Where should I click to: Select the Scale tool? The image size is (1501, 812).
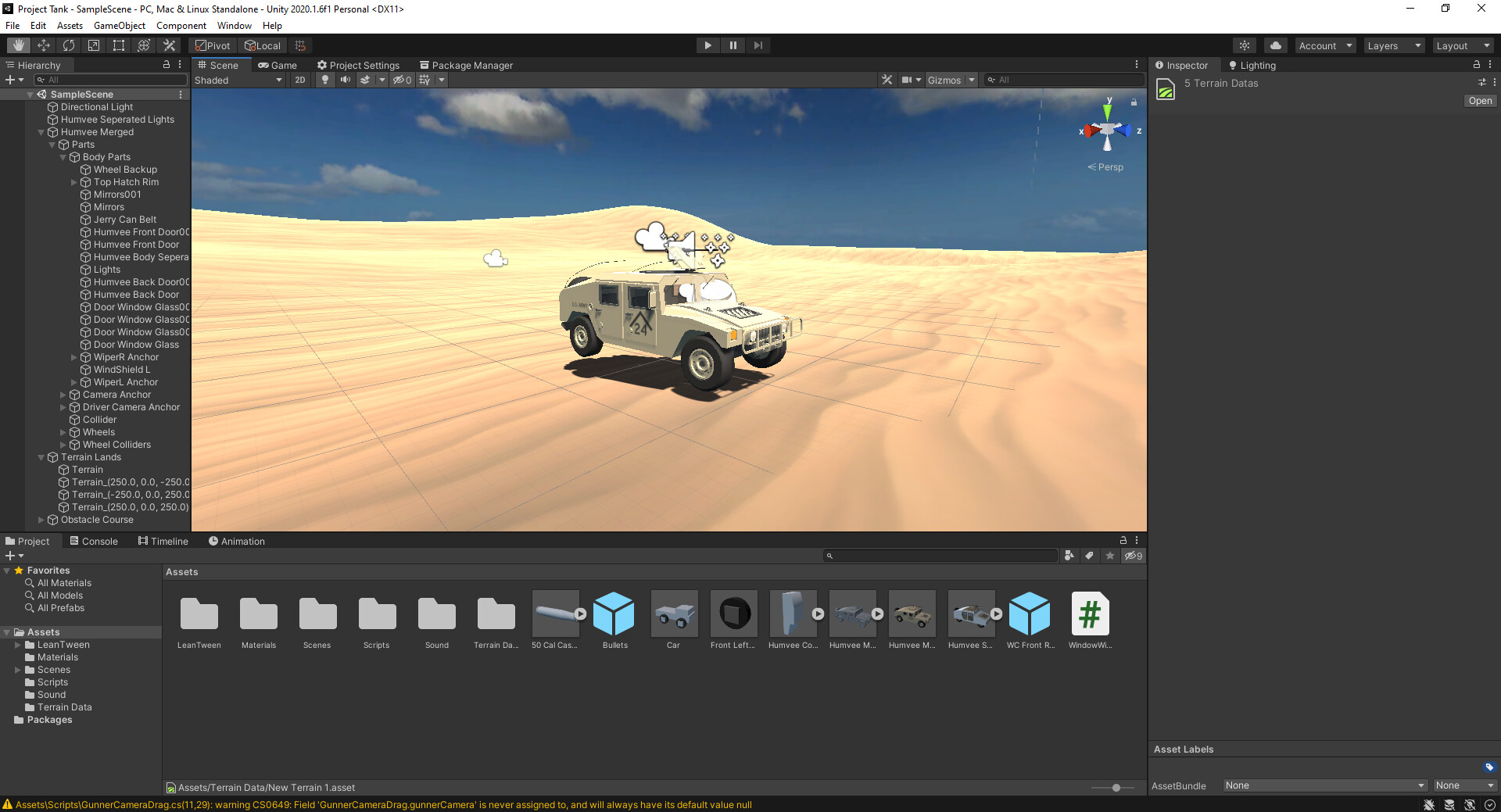(x=93, y=45)
